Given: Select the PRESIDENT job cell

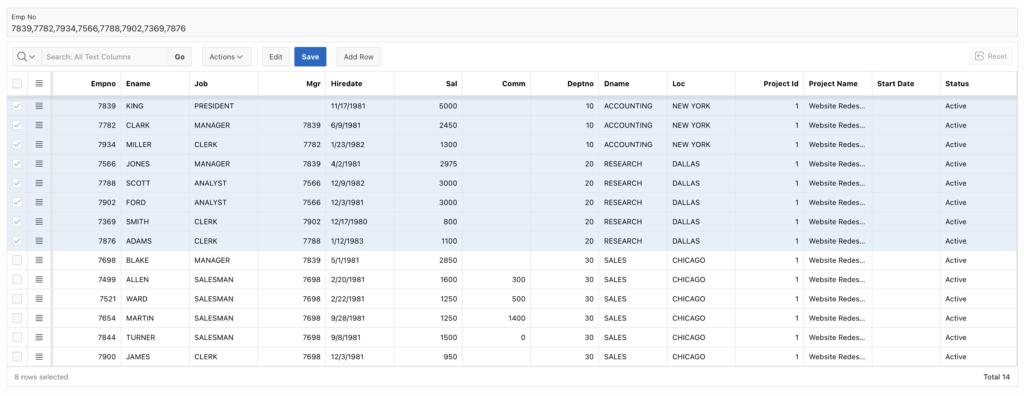Looking at the screenshot, I should pyautogui.click(x=223, y=106).
